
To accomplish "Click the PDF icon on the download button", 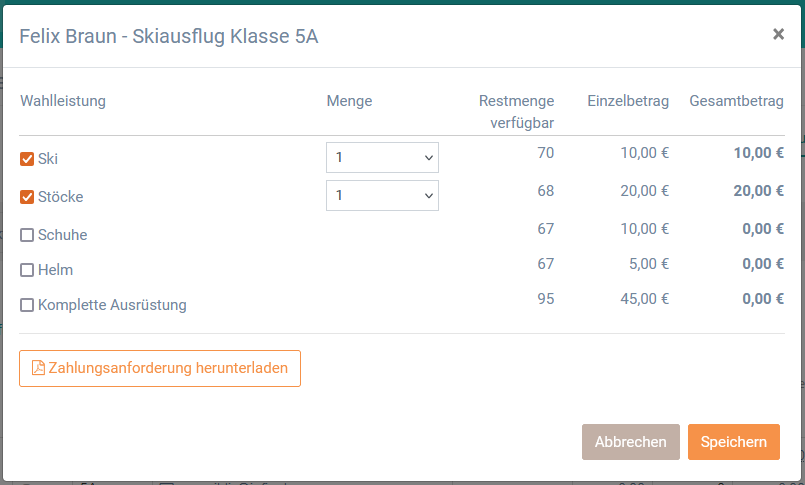I will pyautogui.click(x=38, y=368).
